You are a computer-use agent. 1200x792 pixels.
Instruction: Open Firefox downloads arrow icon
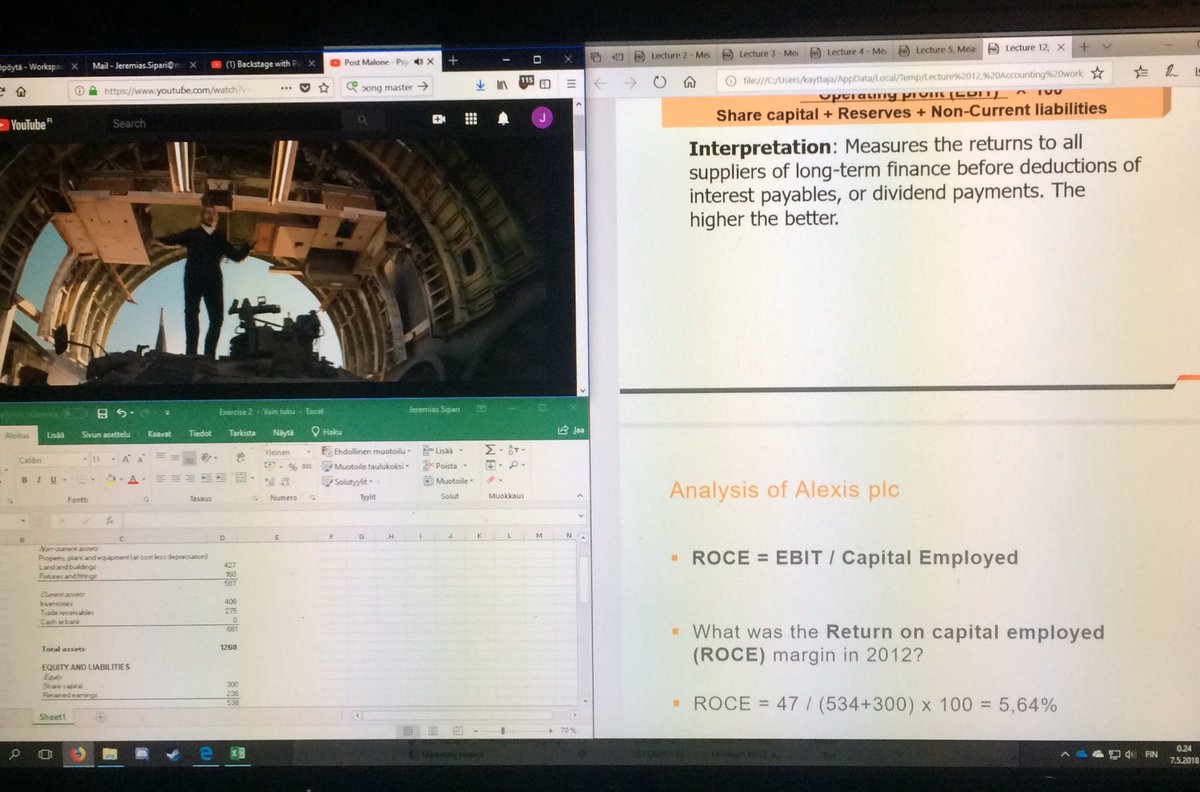click(x=482, y=87)
